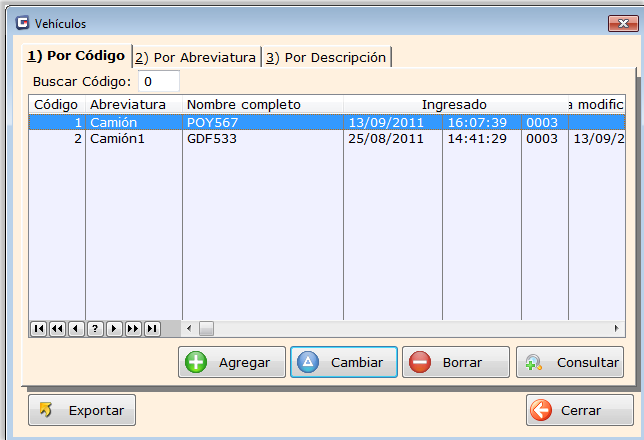Open Consultar to view the record
Viewport: 644px width, 440px height.
coord(570,362)
